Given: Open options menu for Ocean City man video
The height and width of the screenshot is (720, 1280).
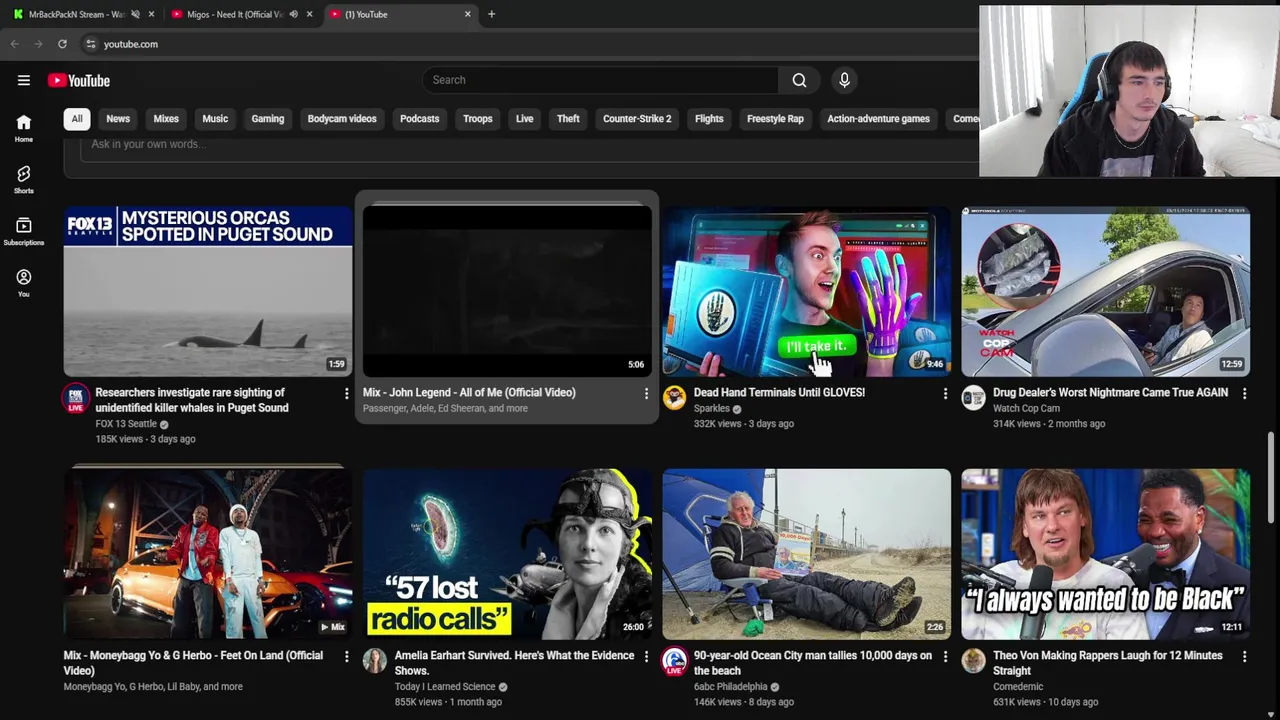Looking at the screenshot, I should click(x=945, y=657).
